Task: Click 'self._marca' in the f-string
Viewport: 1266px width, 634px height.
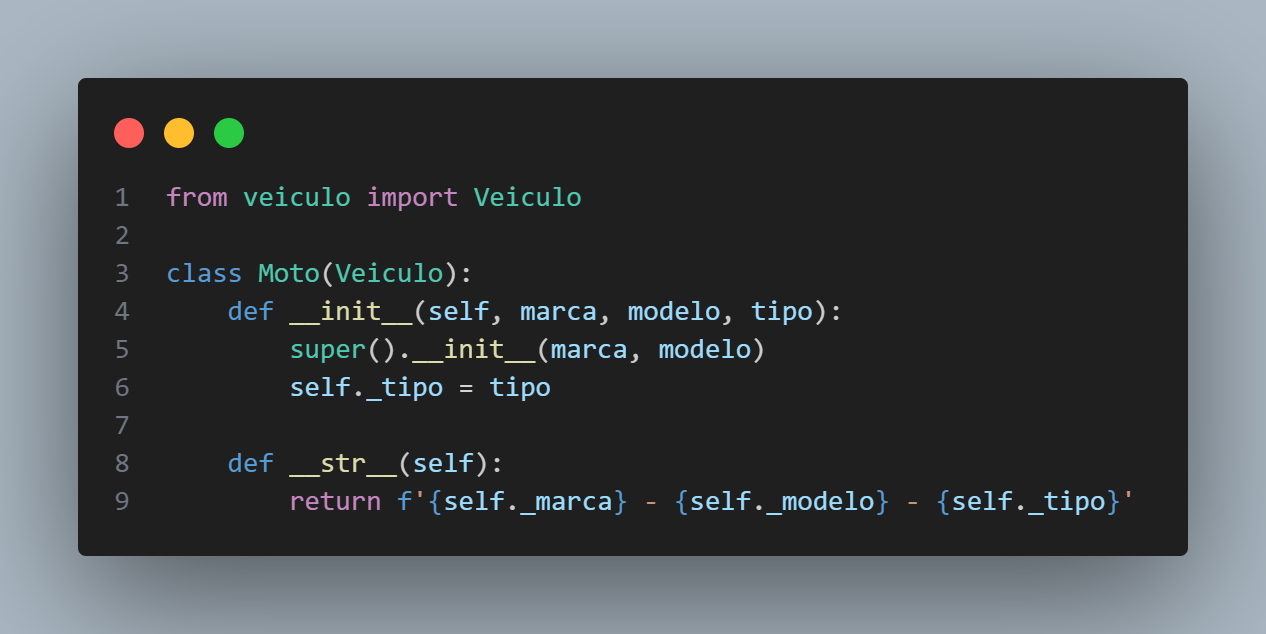Action: pos(528,501)
